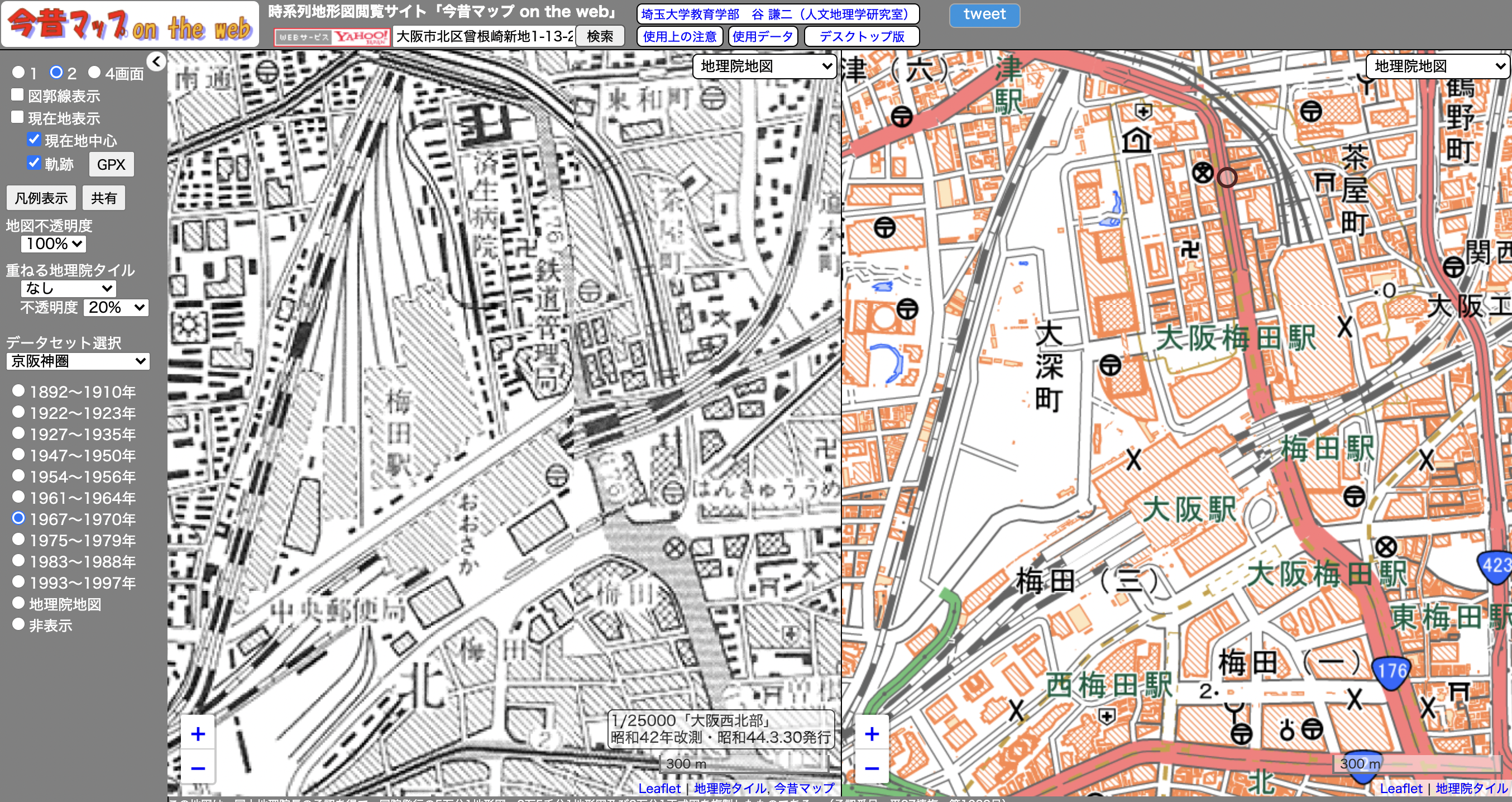Image resolution: width=1512 pixels, height=802 pixels.
Task: Click the Yahoo Japan web service badge
Action: click(332, 36)
